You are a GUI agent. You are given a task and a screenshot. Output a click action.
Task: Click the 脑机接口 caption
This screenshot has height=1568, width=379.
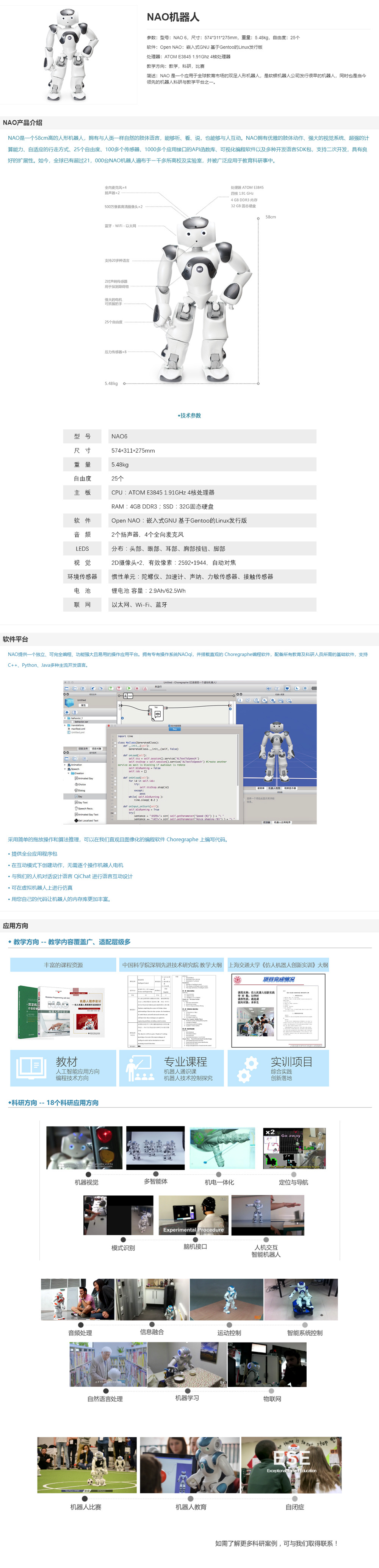(195, 1246)
